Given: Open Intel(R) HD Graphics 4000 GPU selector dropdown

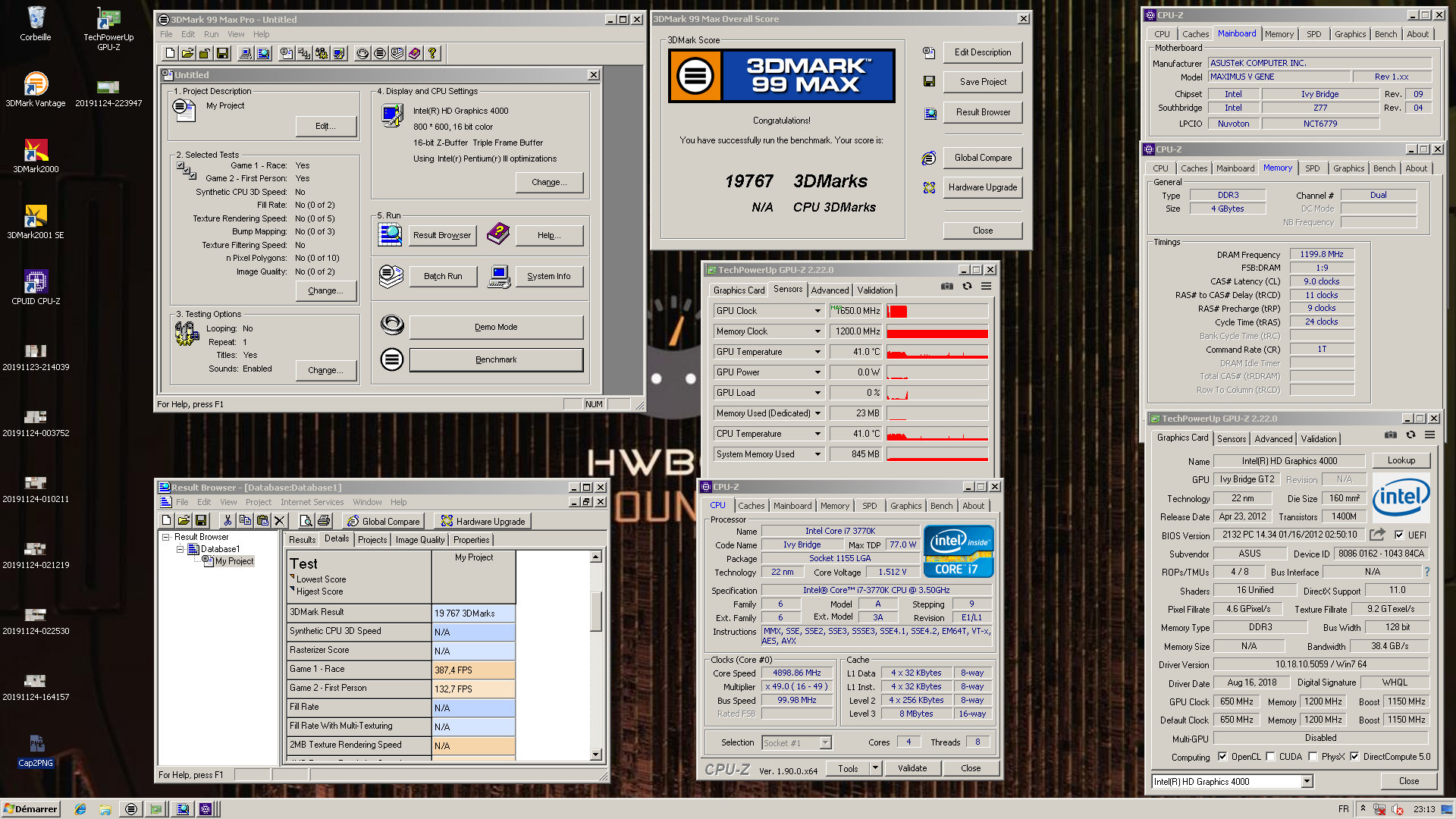Looking at the screenshot, I should coord(1307,781).
